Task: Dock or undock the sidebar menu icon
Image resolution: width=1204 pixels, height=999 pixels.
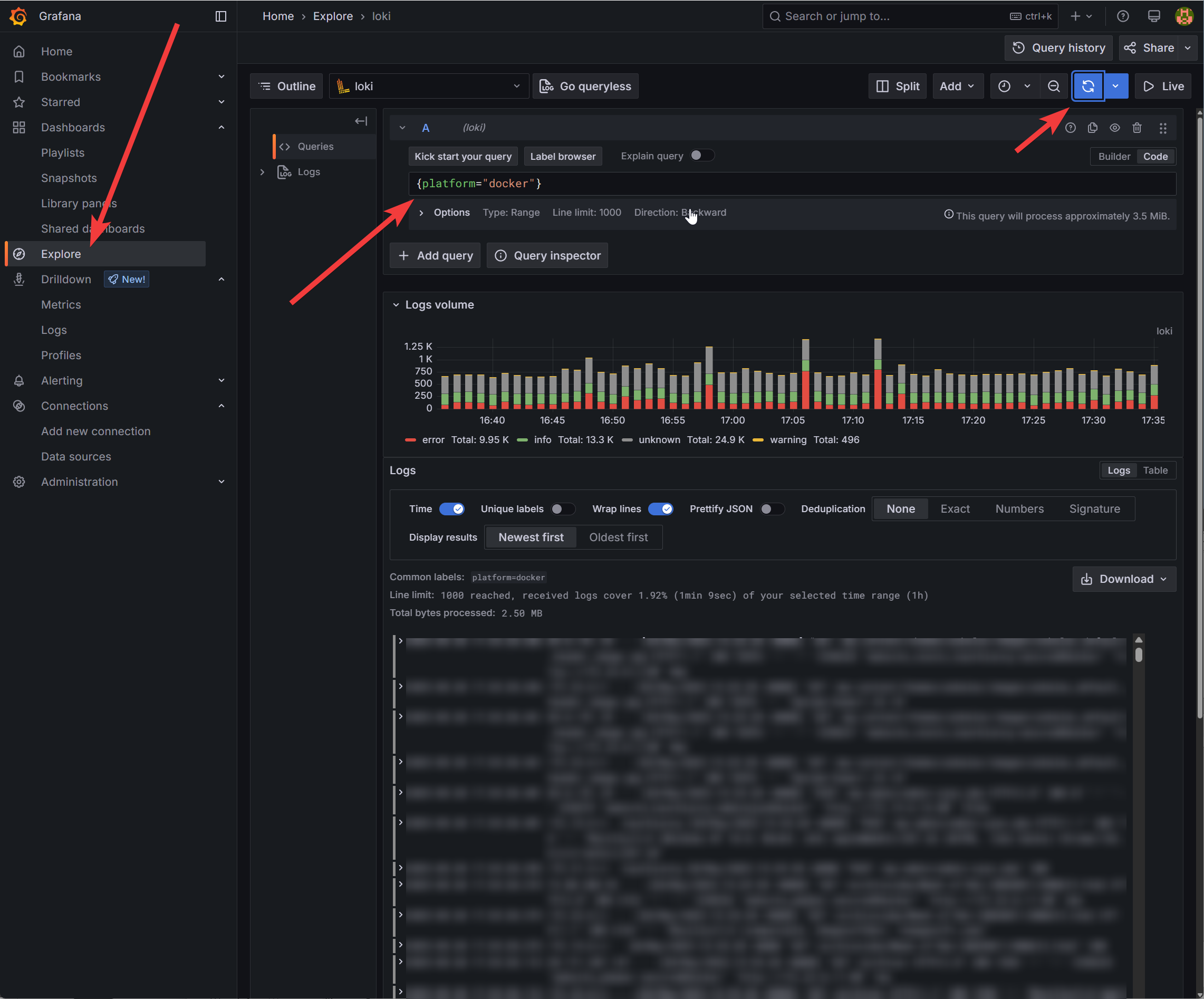Action: click(221, 16)
